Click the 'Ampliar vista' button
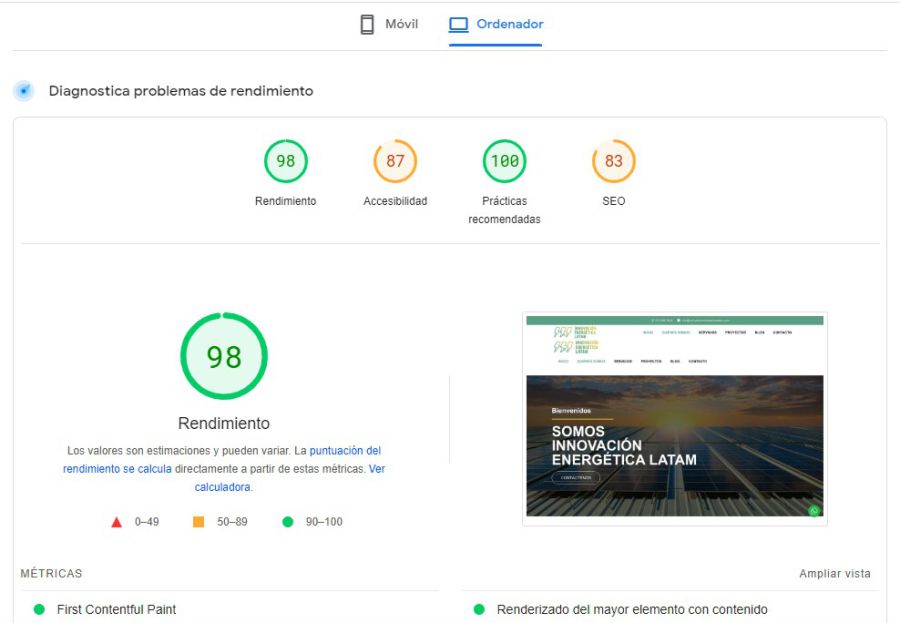 coord(834,574)
